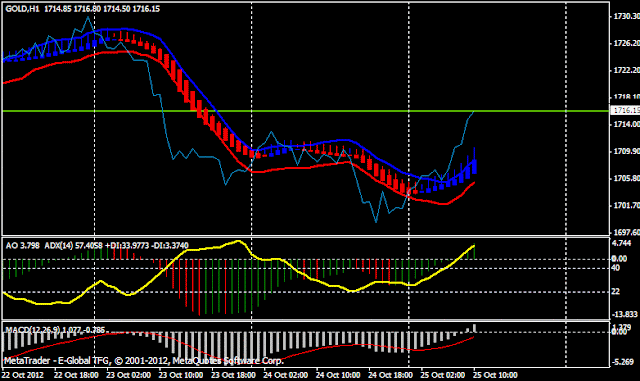
Task: Click the 22 Oct 18:00 time label
Action: [76, 375]
